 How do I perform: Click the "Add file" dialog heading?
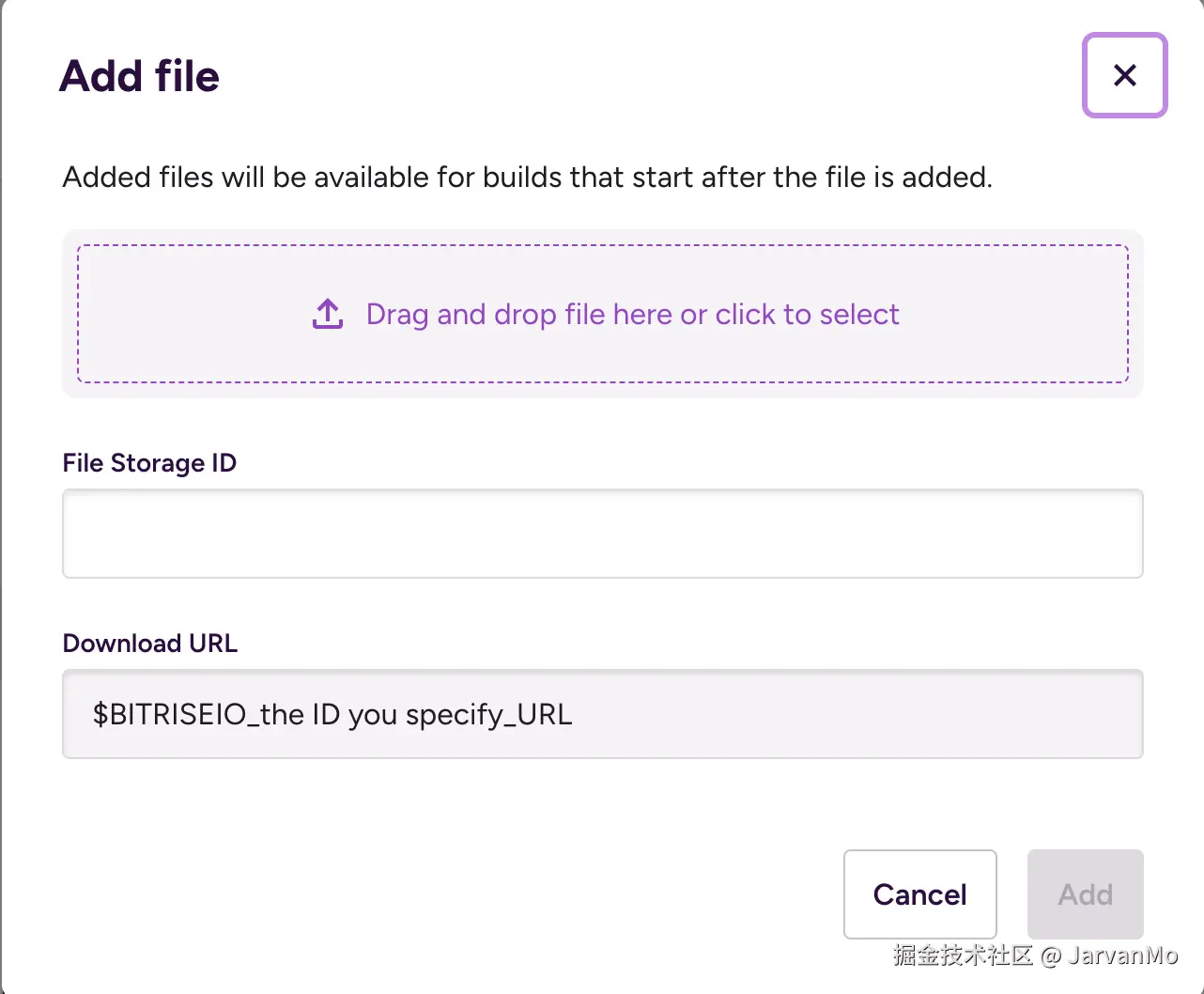139,76
